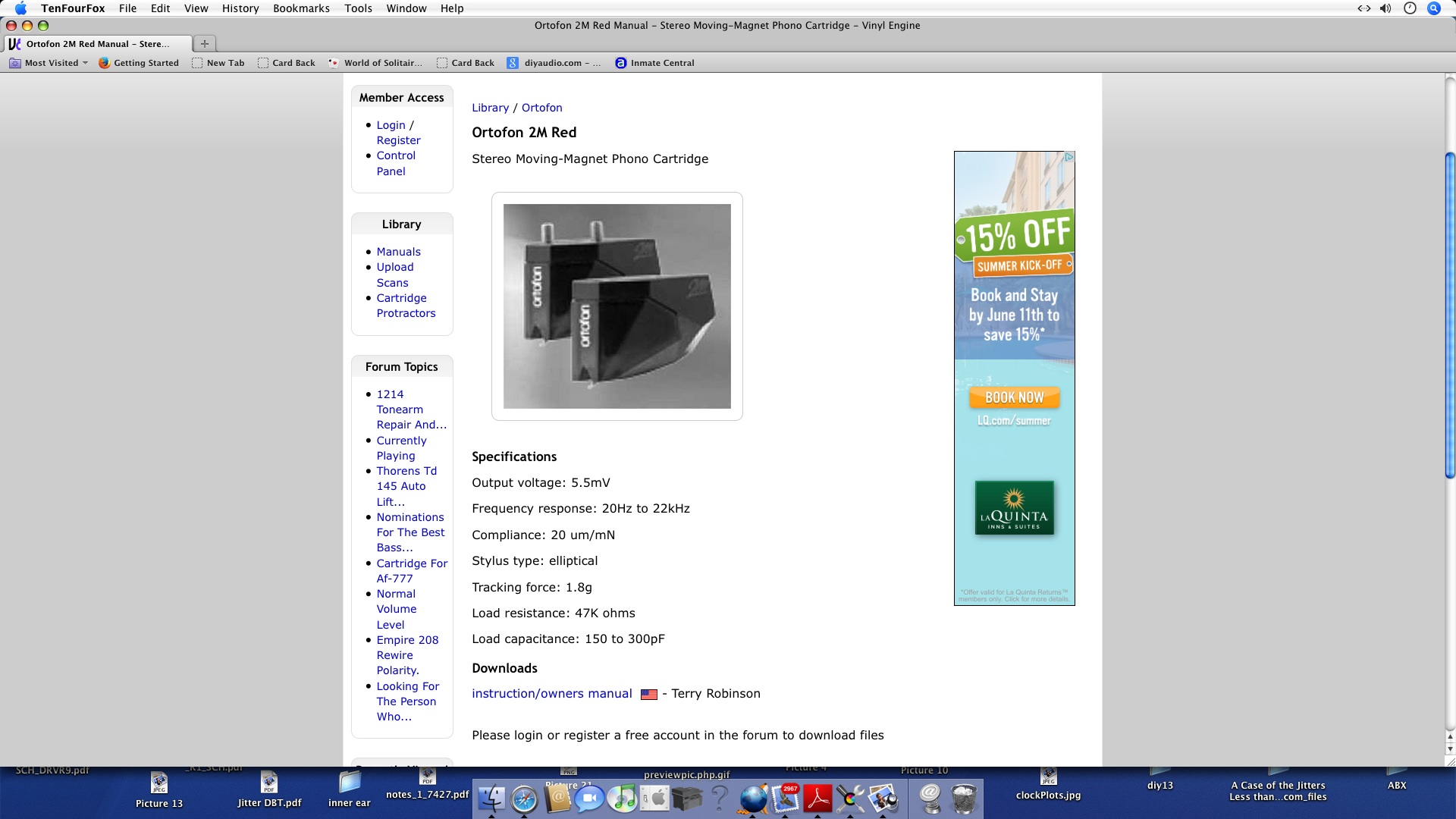1456x819 pixels.
Task: Go to Library breadcrumb link
Action: click(490, 108)
